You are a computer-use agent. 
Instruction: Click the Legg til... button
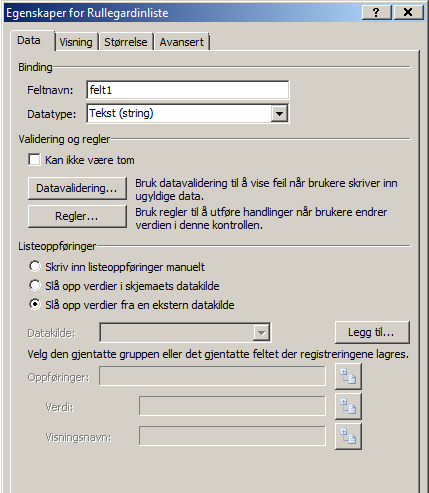[372, 332]
